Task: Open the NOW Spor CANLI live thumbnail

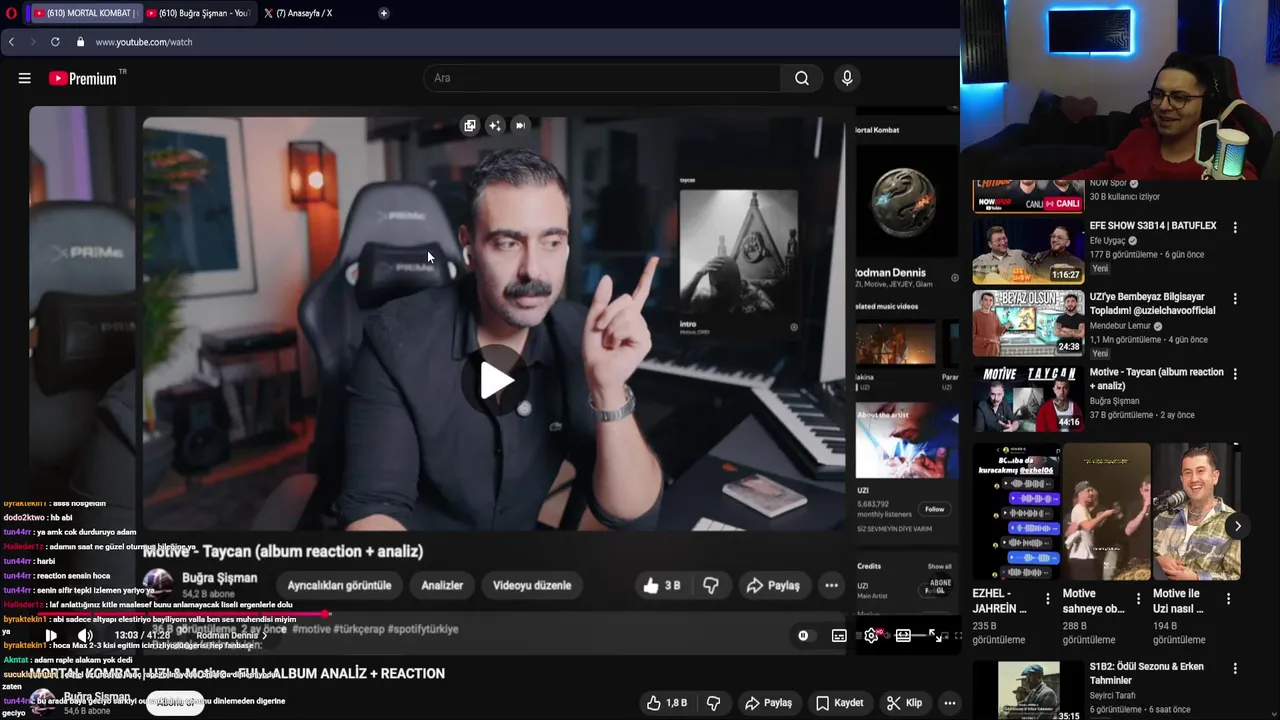Action: (x=1028, y=196)
